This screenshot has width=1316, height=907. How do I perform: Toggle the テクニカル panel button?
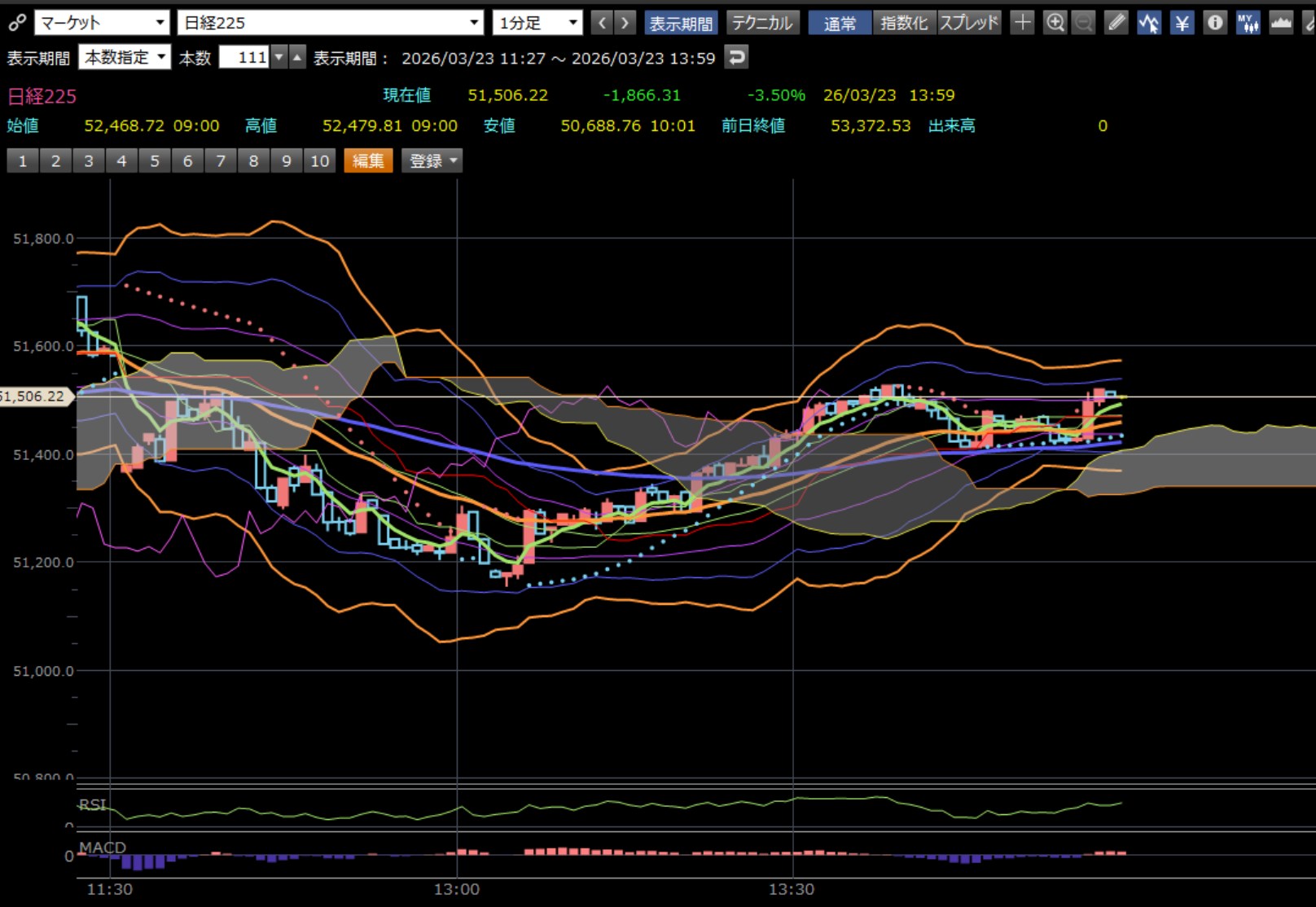(x=762, y=23)
